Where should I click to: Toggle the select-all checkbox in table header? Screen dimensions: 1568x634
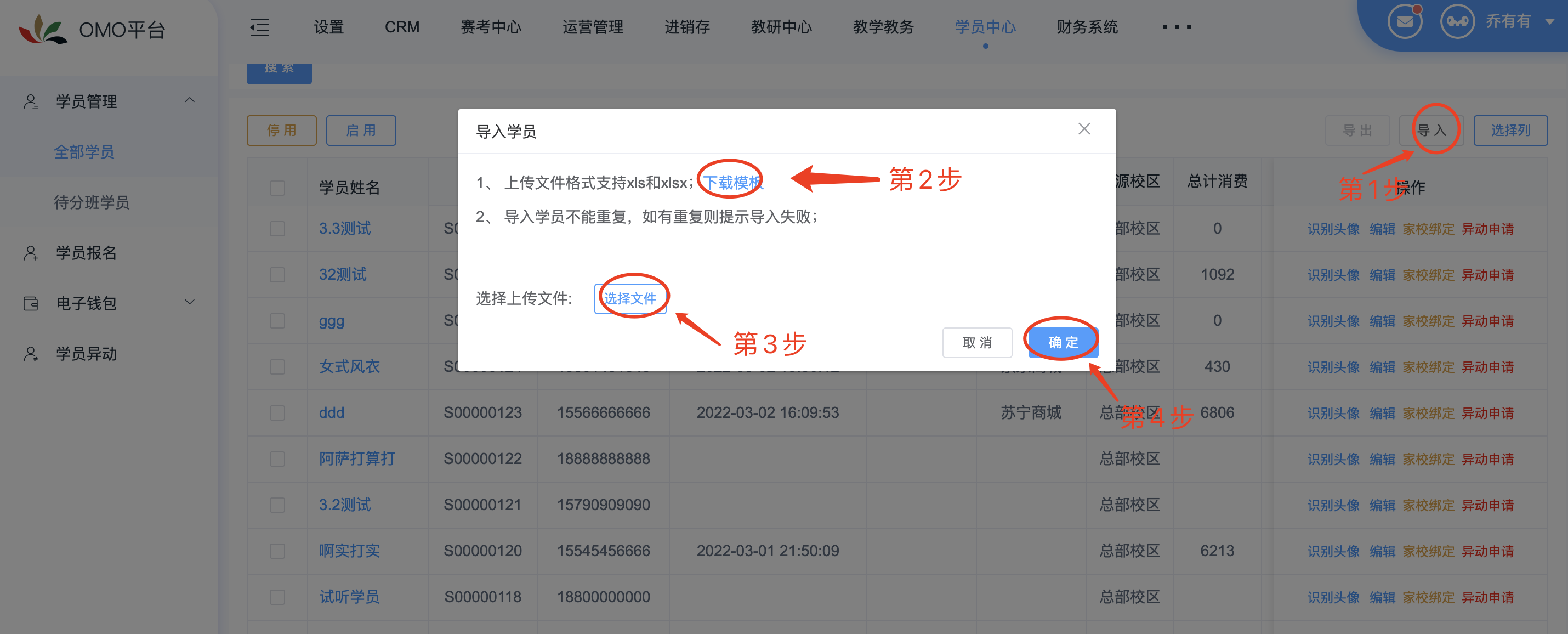tap(277, 188)
